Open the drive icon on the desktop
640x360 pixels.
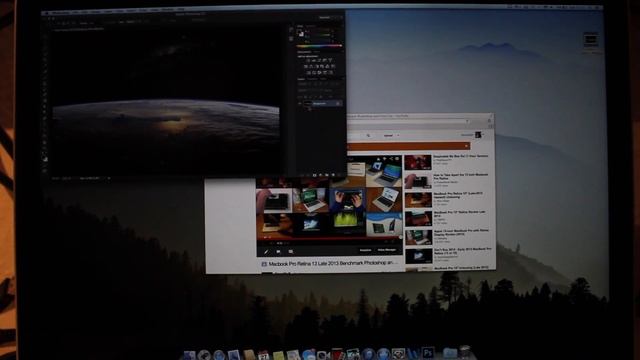(x=591, y=40)
